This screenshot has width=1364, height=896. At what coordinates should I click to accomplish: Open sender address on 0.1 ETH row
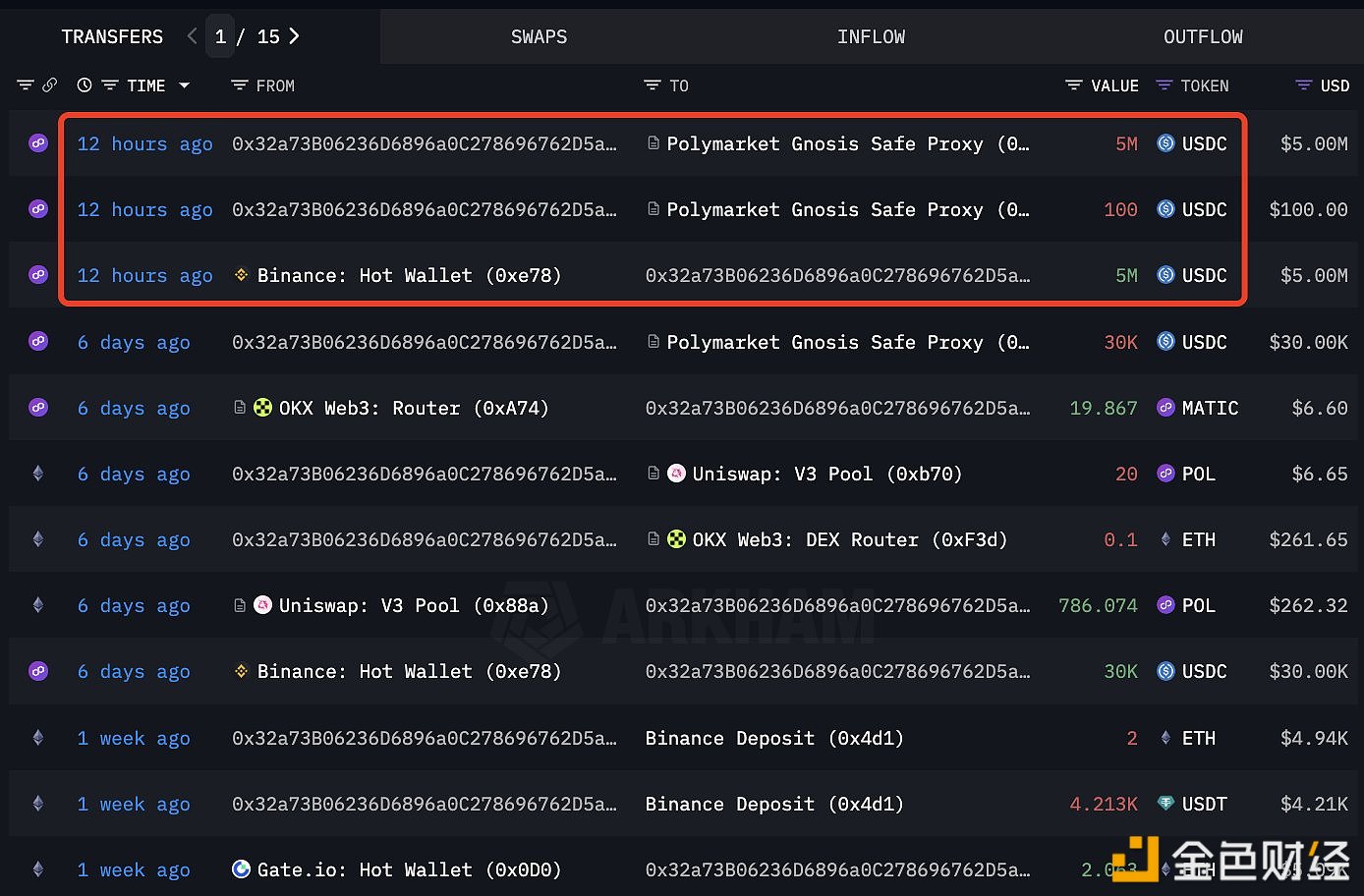pyautogui.click(x=425, y=539)
